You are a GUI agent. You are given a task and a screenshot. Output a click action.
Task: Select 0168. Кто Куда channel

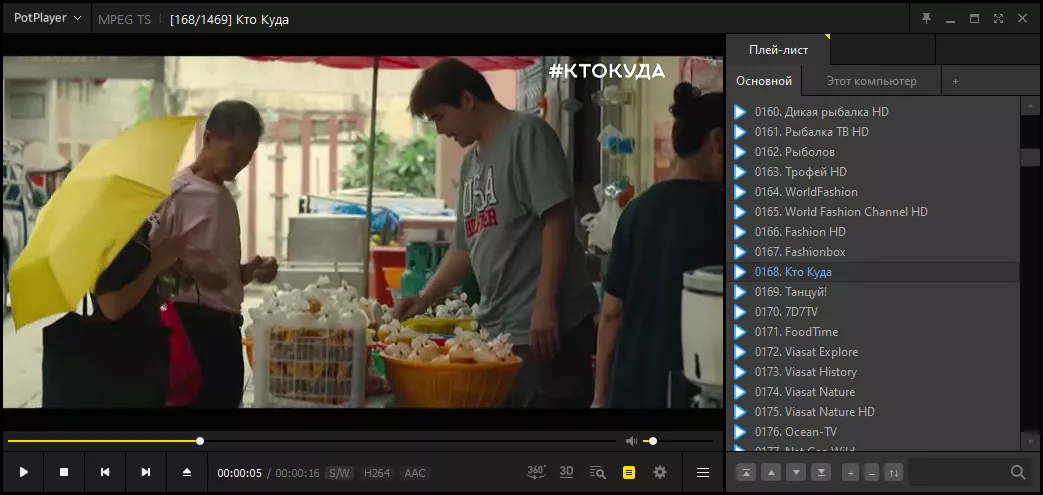873,271
